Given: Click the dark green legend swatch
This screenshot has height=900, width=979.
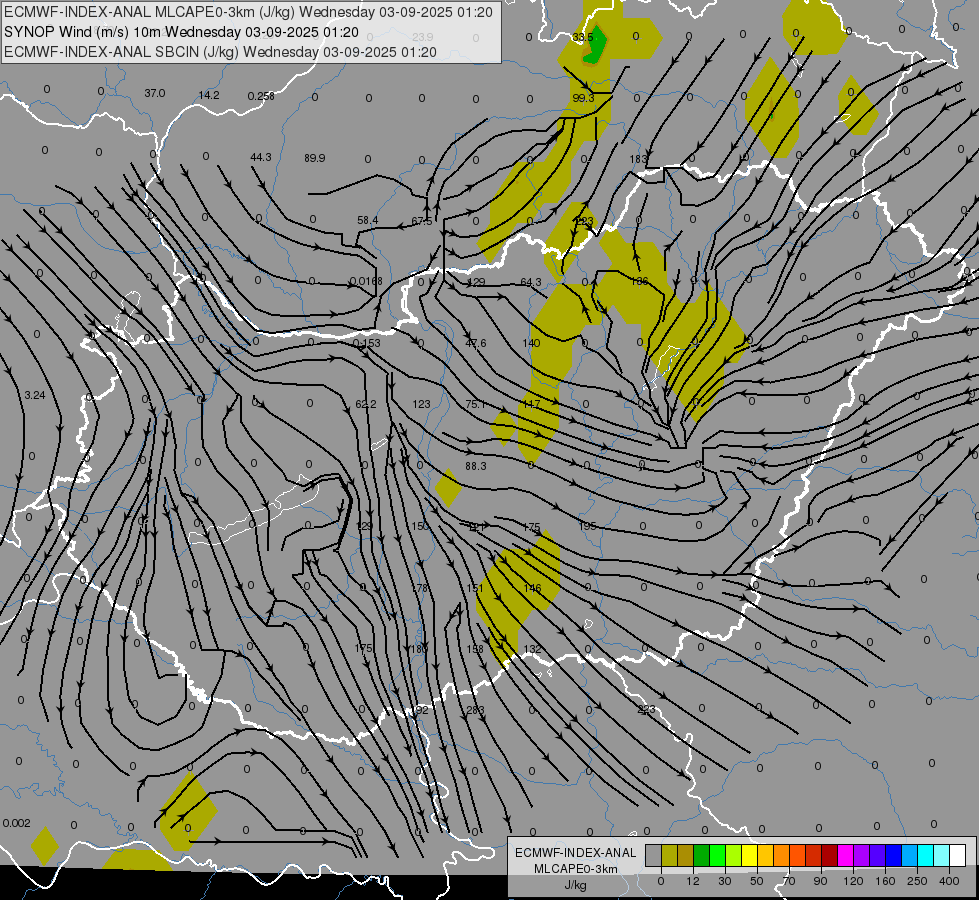Looking at the screenshot, I should [x=702, y=856].
